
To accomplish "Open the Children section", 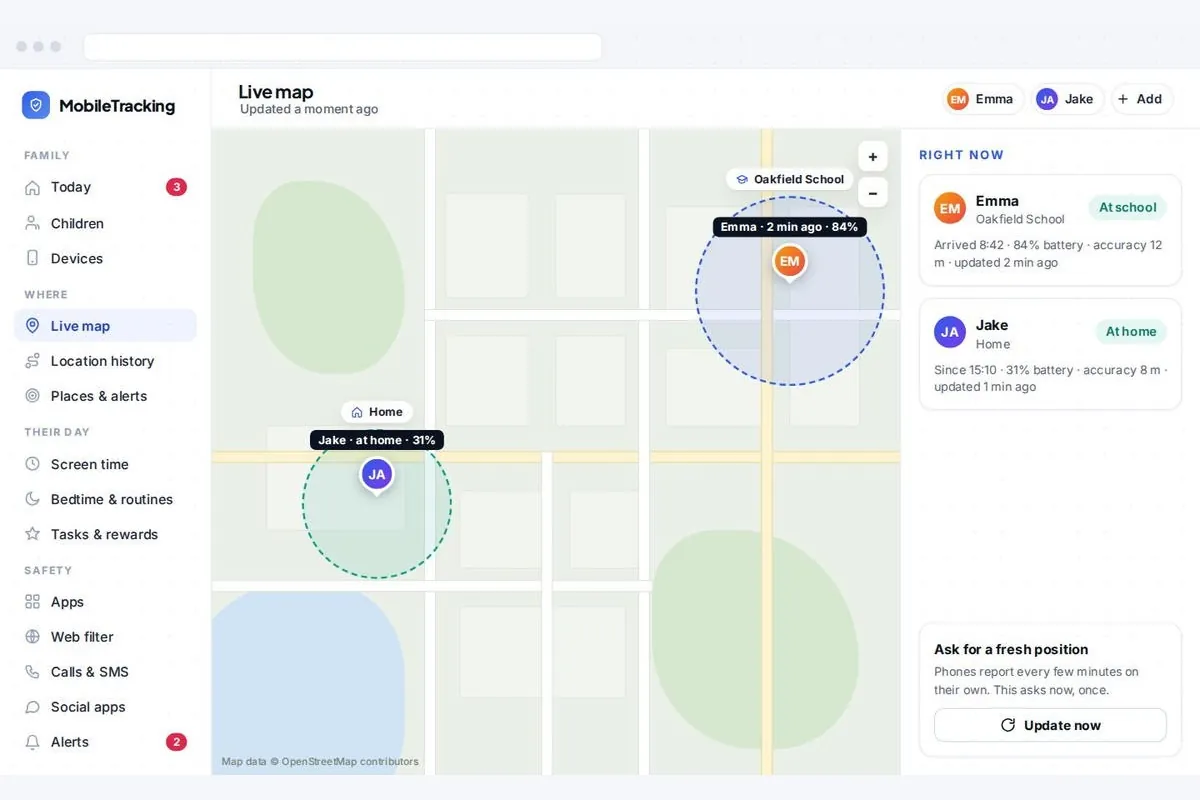I will 105,223.
